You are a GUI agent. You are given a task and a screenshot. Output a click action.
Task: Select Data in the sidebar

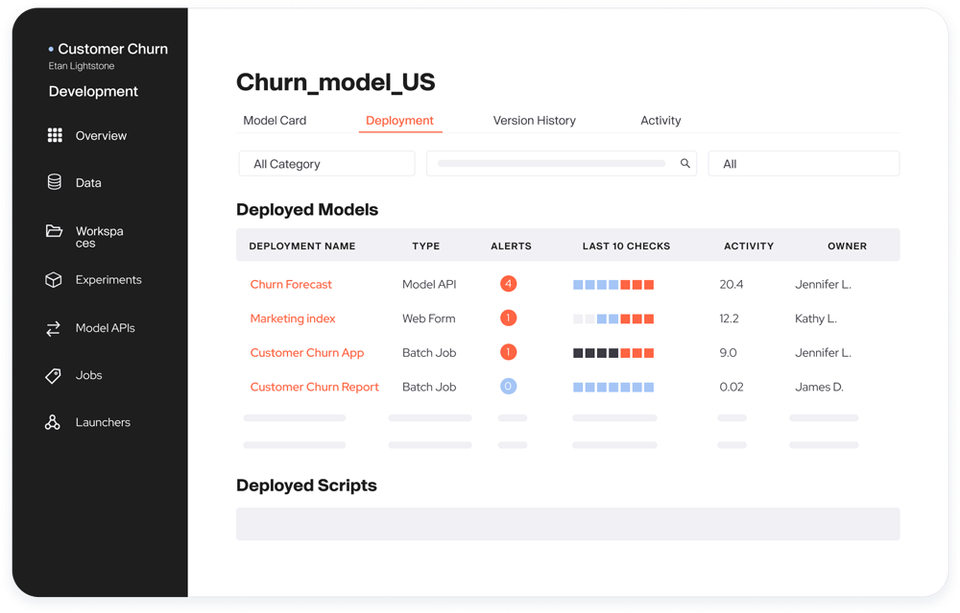point(88,183)
